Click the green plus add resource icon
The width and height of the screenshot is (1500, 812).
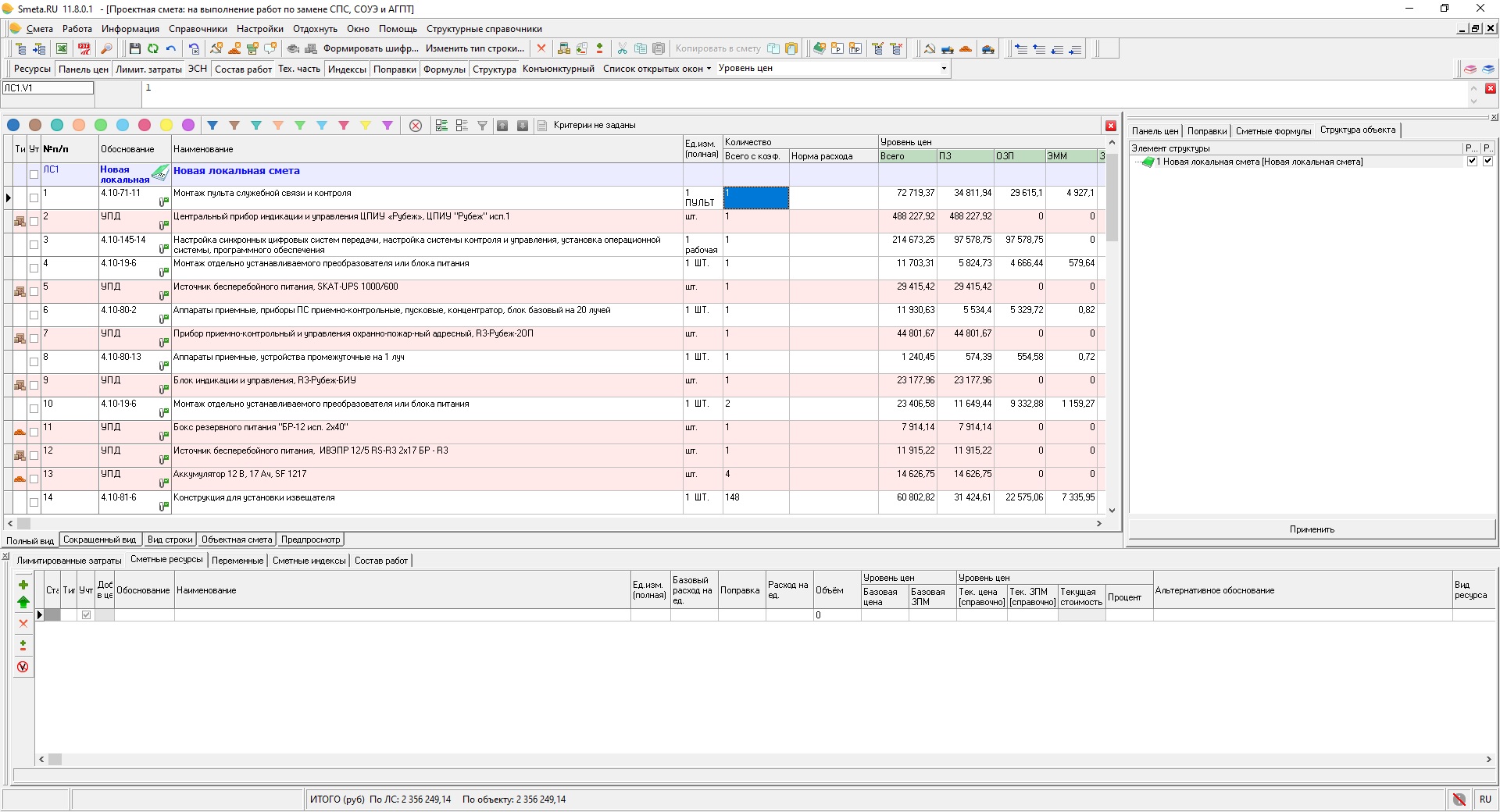(x=23, y=585)
